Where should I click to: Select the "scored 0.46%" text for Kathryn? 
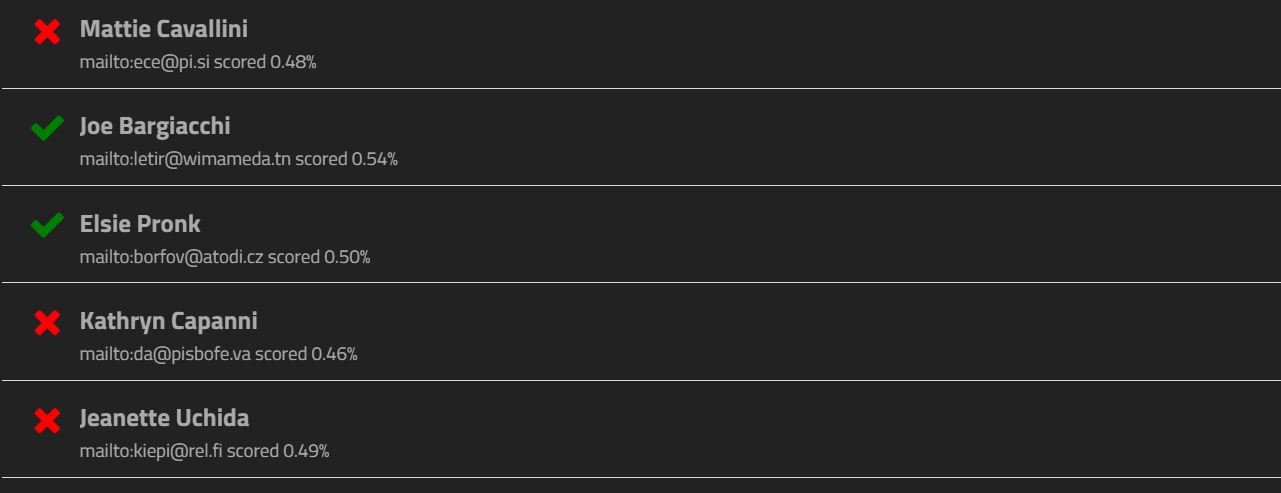[306, 354]
